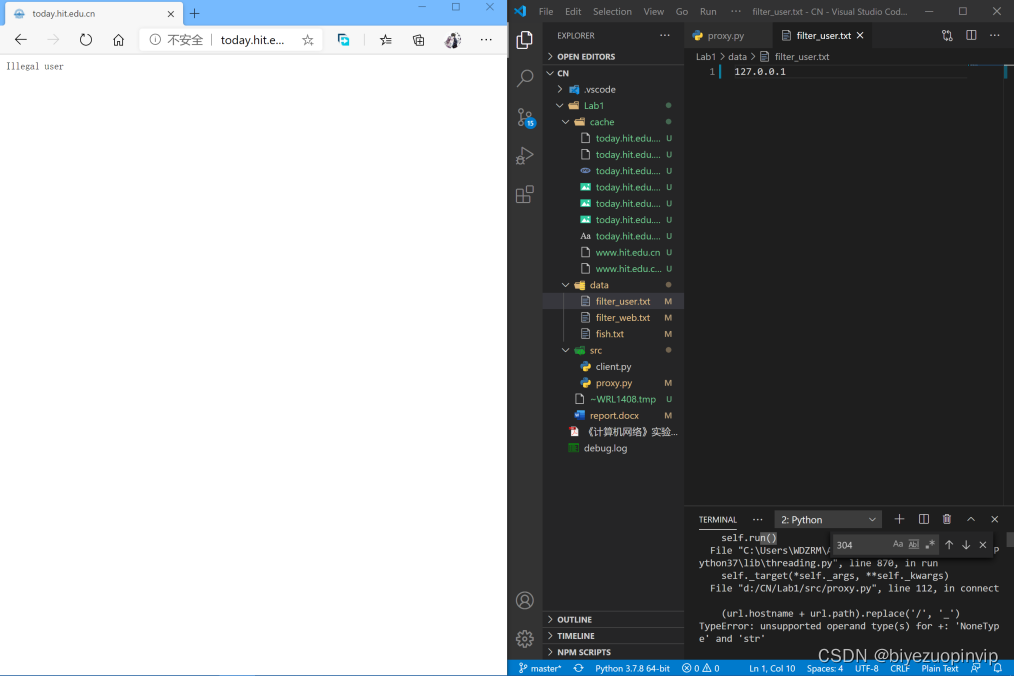Viewport: 1014px width, 676px height.
Task: Open editor More Actions ellipsis
Action: [x=995, y=36]
